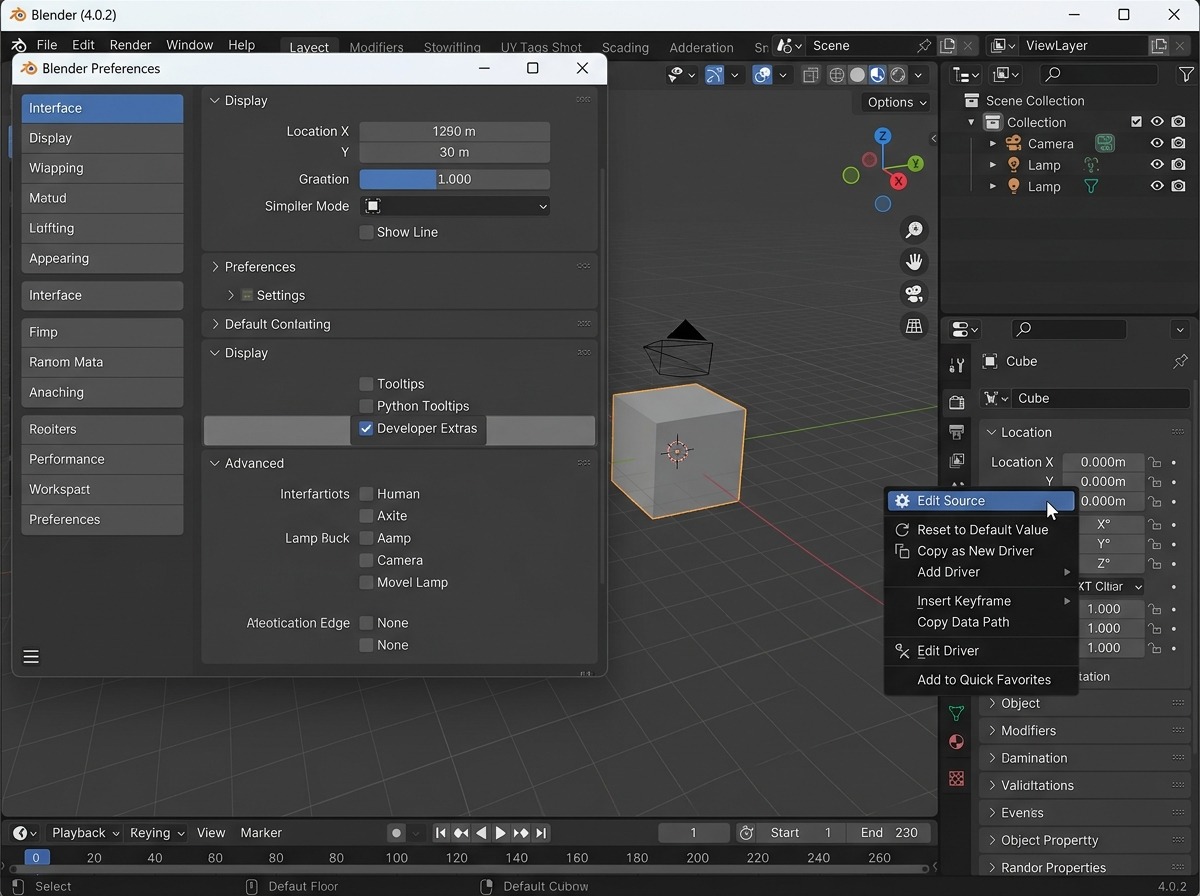1200x896 pixels.
Task: Switch to the Scaling workspace tab
Action: (x=625, y=47)
